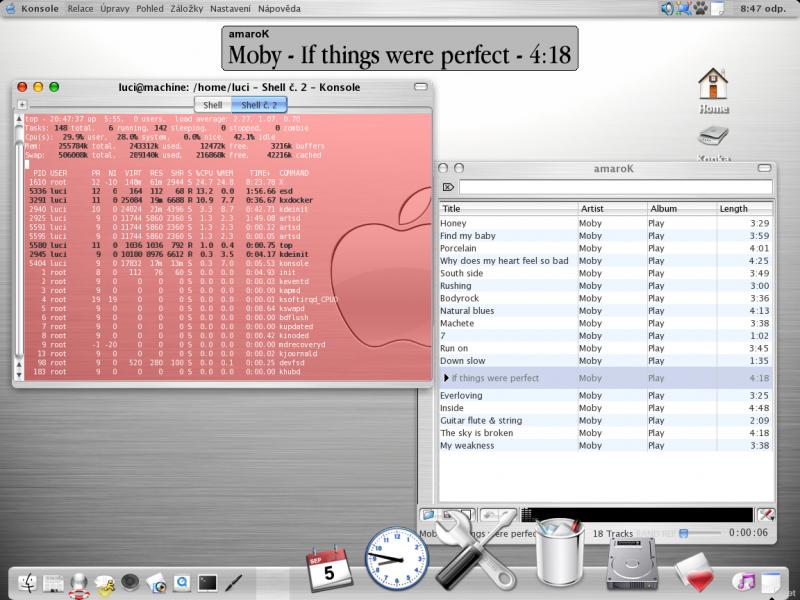
Task: Open the Sep 5 calendar dock icon
Action: [x=329, y=568]
